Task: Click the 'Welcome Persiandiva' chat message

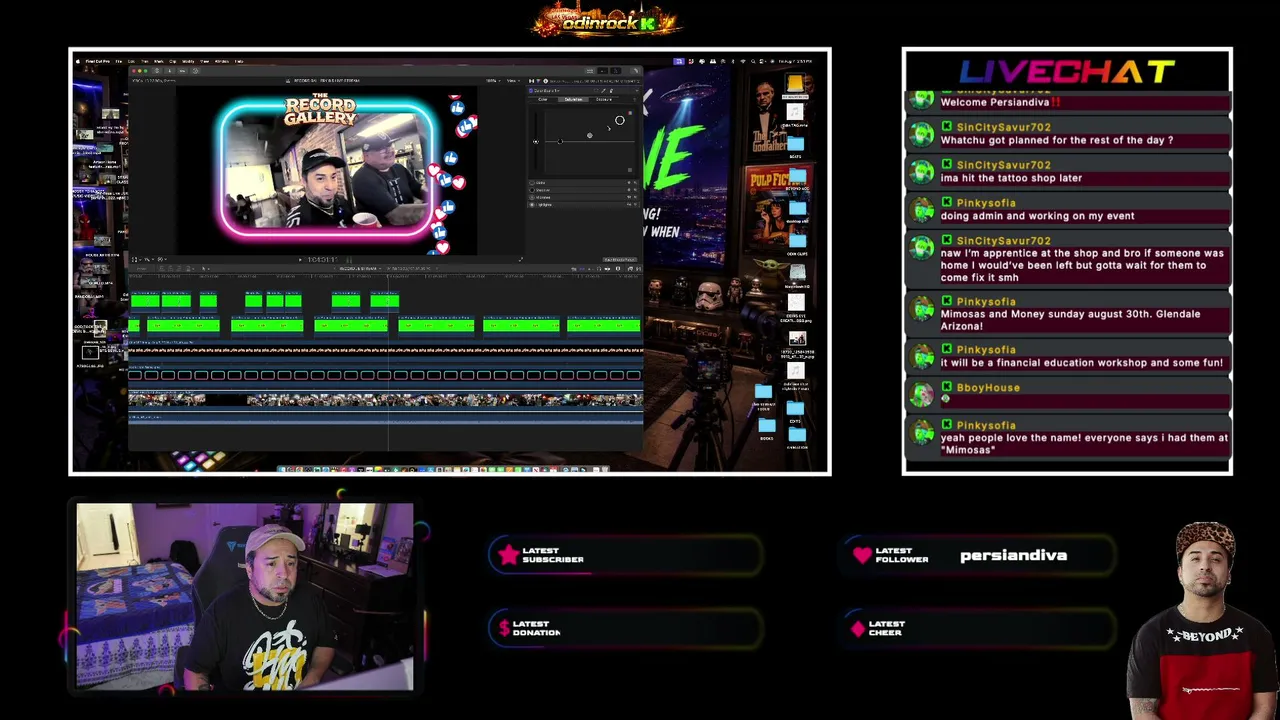Action: point(1000,102)
